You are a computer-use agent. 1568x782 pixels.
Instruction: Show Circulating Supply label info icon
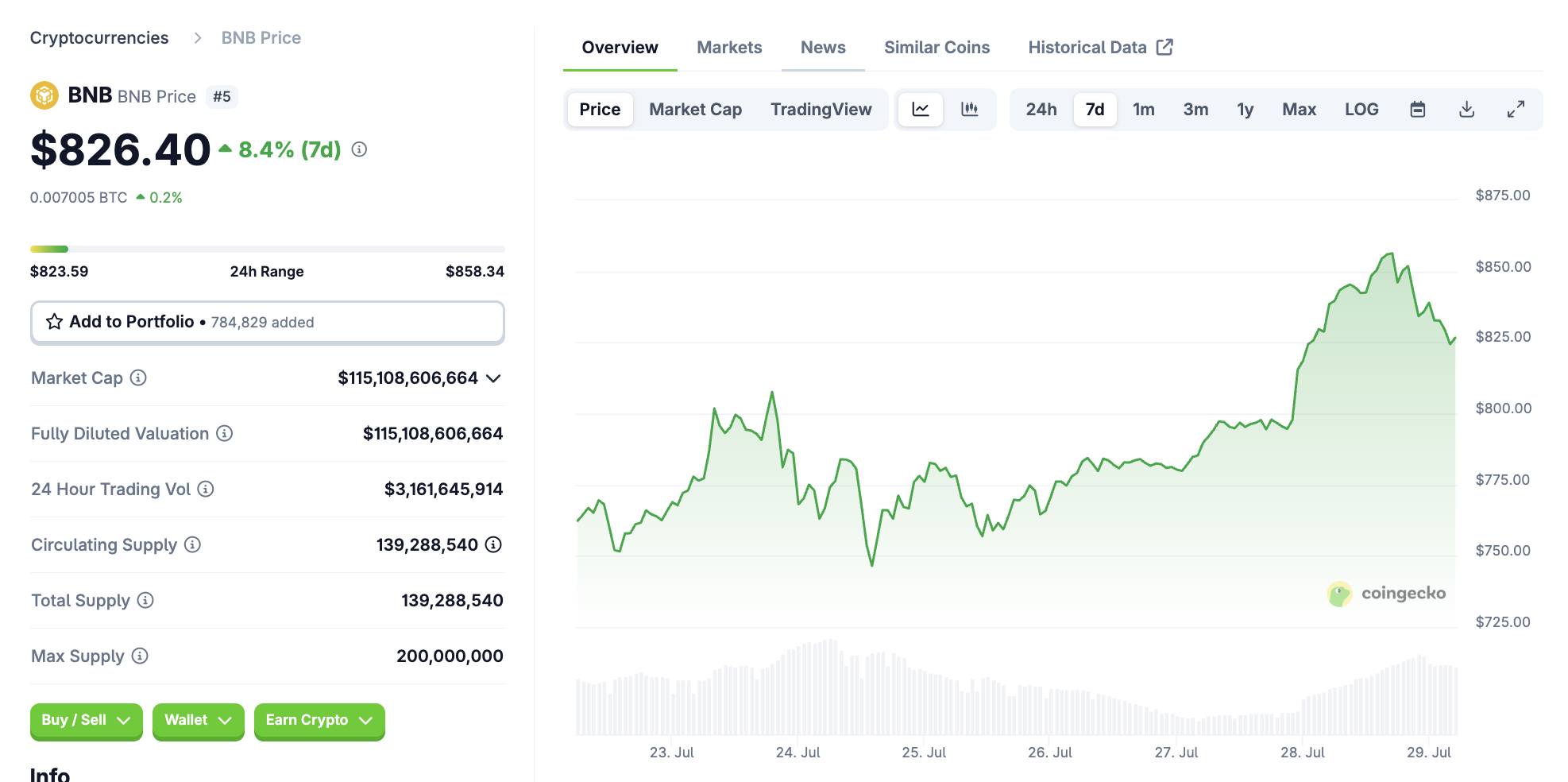tap(192, 544)
